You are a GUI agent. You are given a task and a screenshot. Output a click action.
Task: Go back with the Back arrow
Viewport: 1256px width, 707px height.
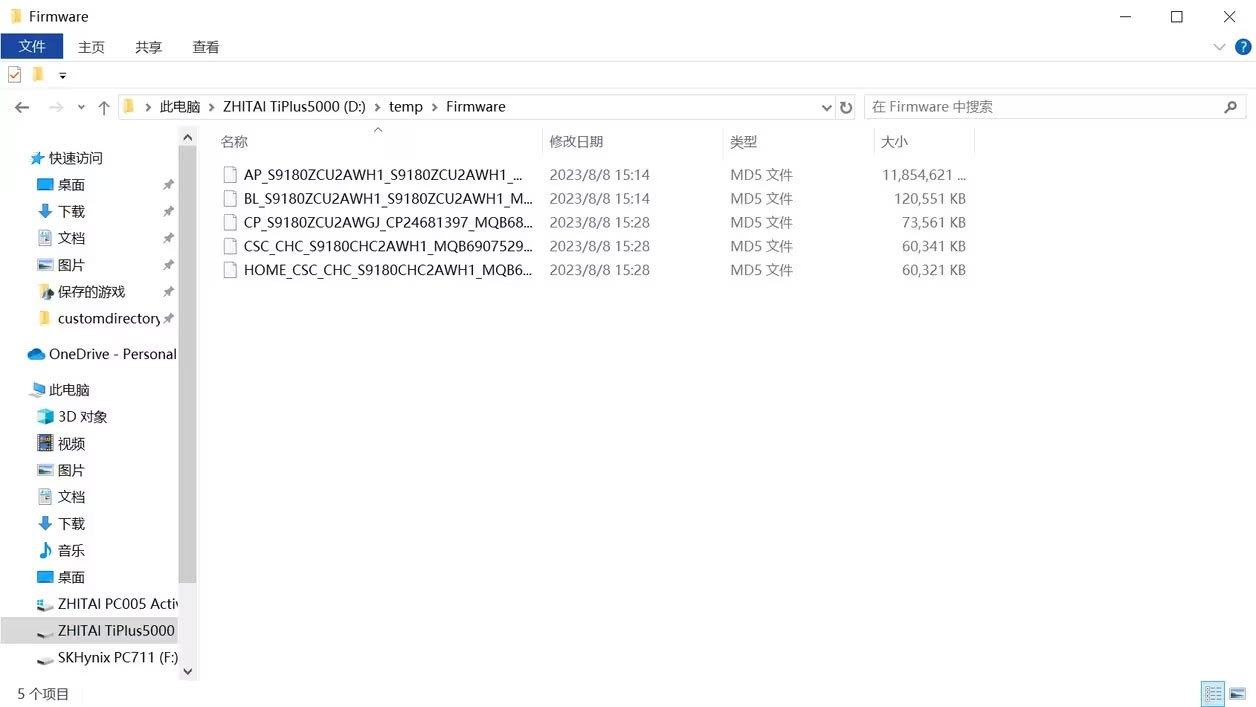click(22, 107)
